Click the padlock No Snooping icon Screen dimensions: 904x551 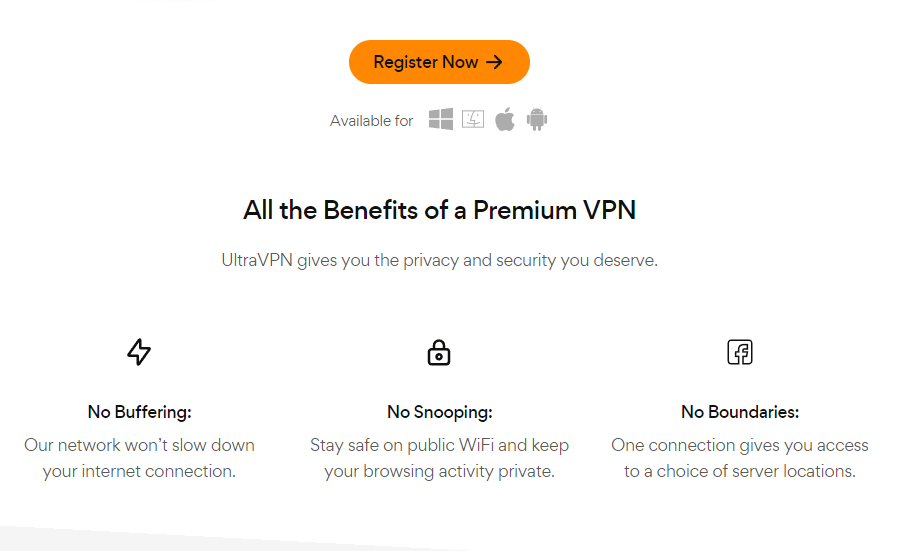(439, 352)
